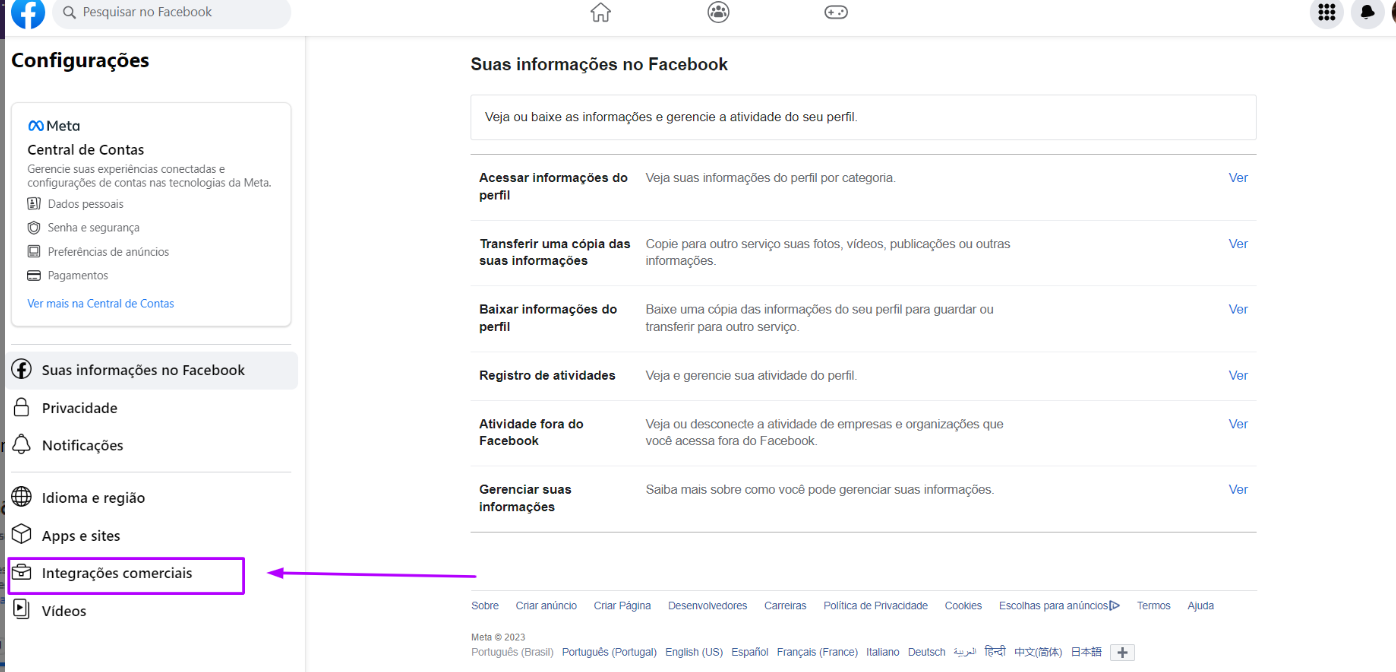Open Pagamentos link
This screenshot has width=1396, height=672.
click(x=78, y=275)
